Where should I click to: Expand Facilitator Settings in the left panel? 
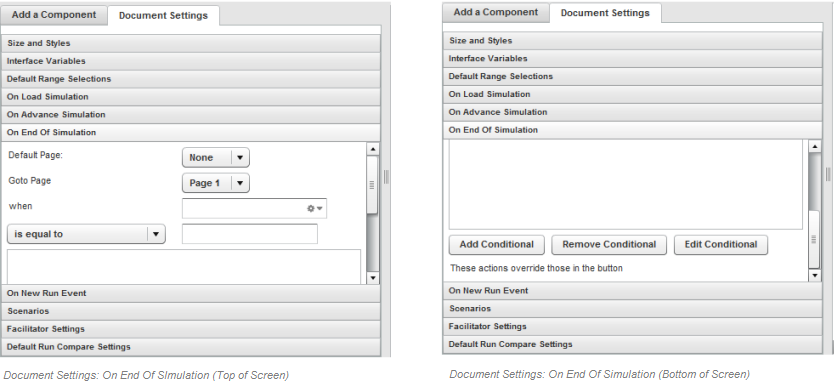[190, 329]
